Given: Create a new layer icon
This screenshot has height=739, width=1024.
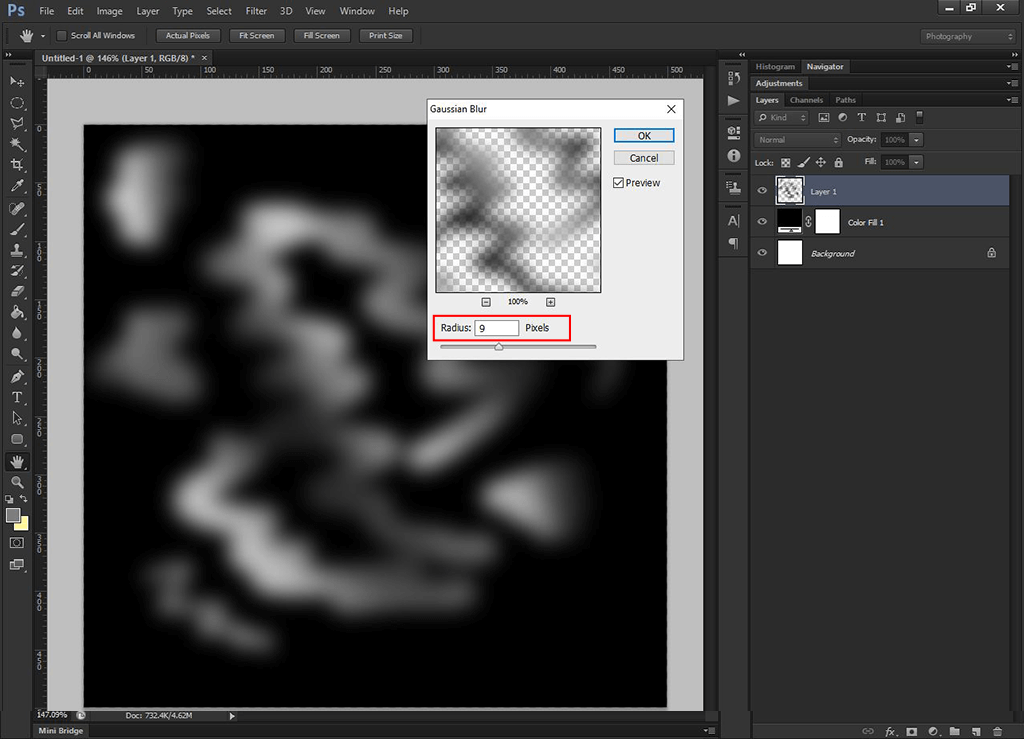Looking at the screenshot, I should [976, 732].
